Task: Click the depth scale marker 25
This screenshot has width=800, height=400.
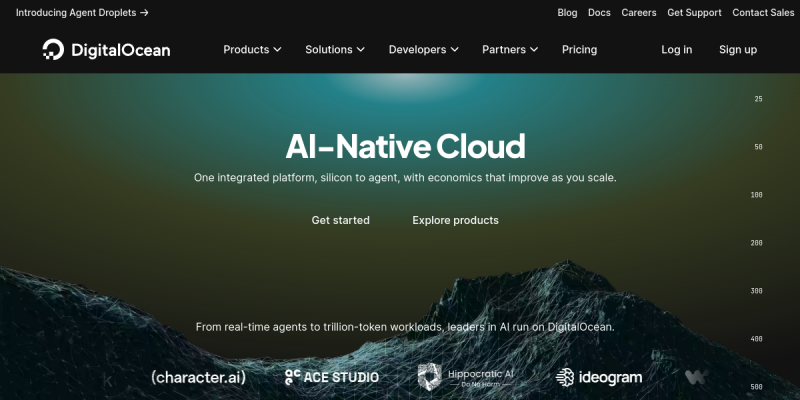Action: [x=759, y=99]
